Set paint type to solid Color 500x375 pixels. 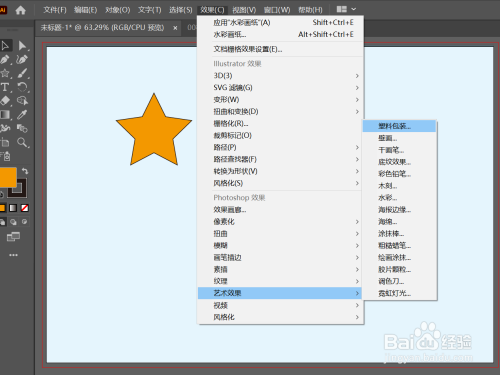click(x=2, y=208)
